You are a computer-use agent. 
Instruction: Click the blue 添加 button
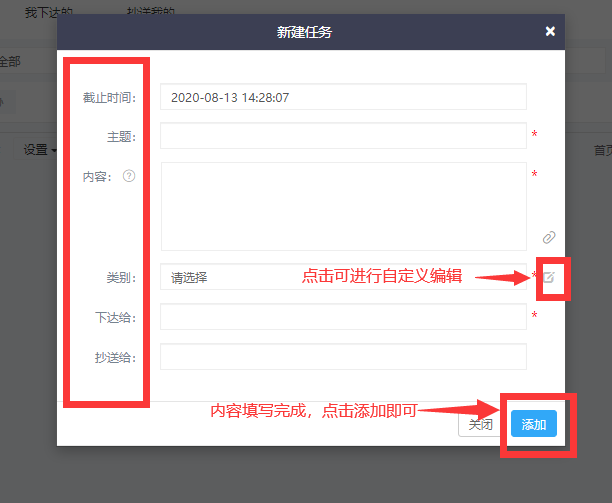534,424
